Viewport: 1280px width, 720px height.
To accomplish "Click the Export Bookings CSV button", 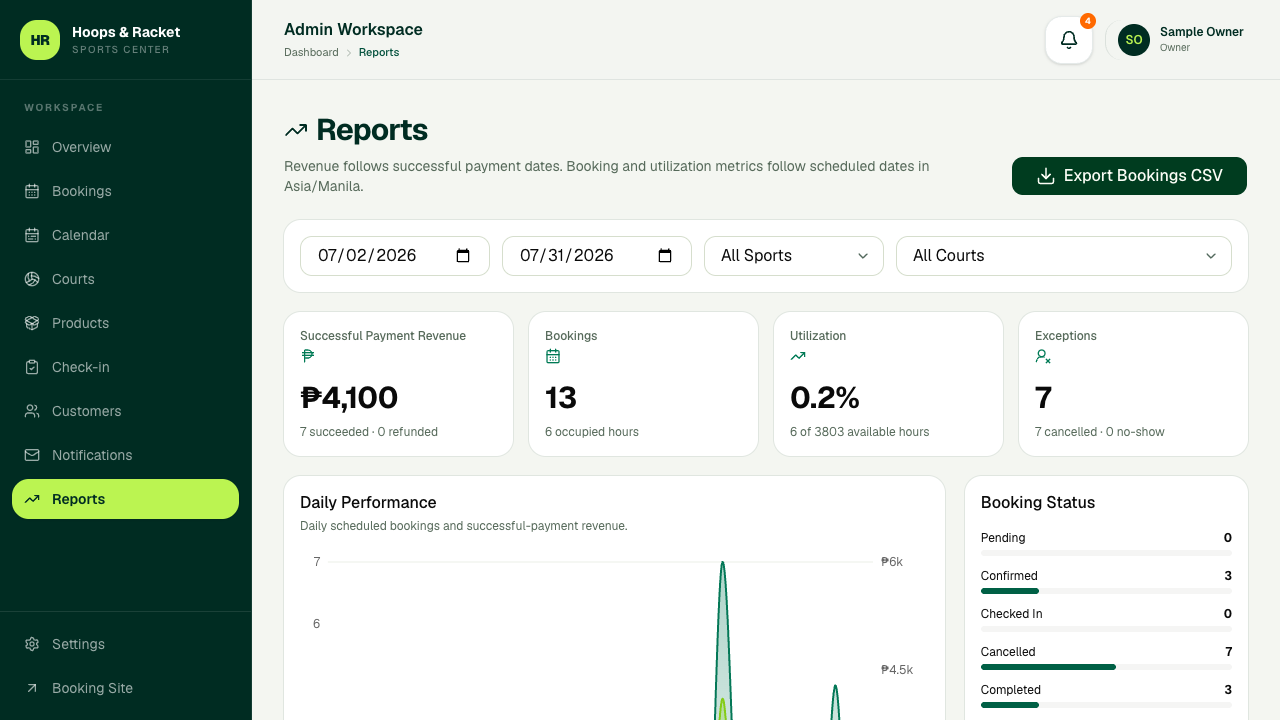I will click(1129, 176).
